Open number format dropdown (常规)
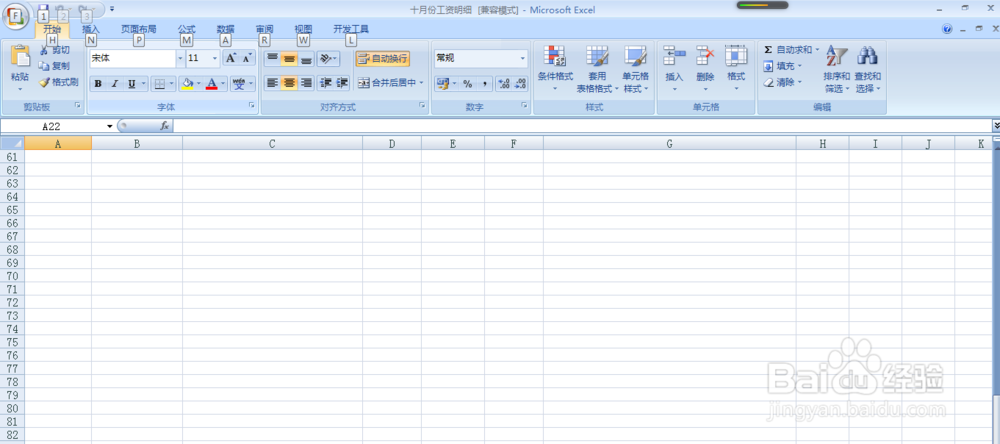This screenshot has height=444, width=1000. [x=523, y=58]
